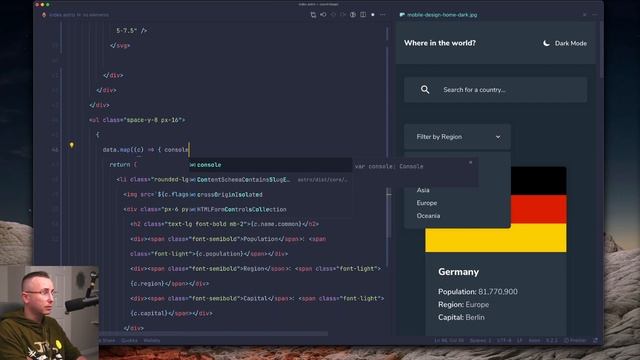640x360 pixels.
Task: Click the Prettier status bar item
Action: click(575, 340)
